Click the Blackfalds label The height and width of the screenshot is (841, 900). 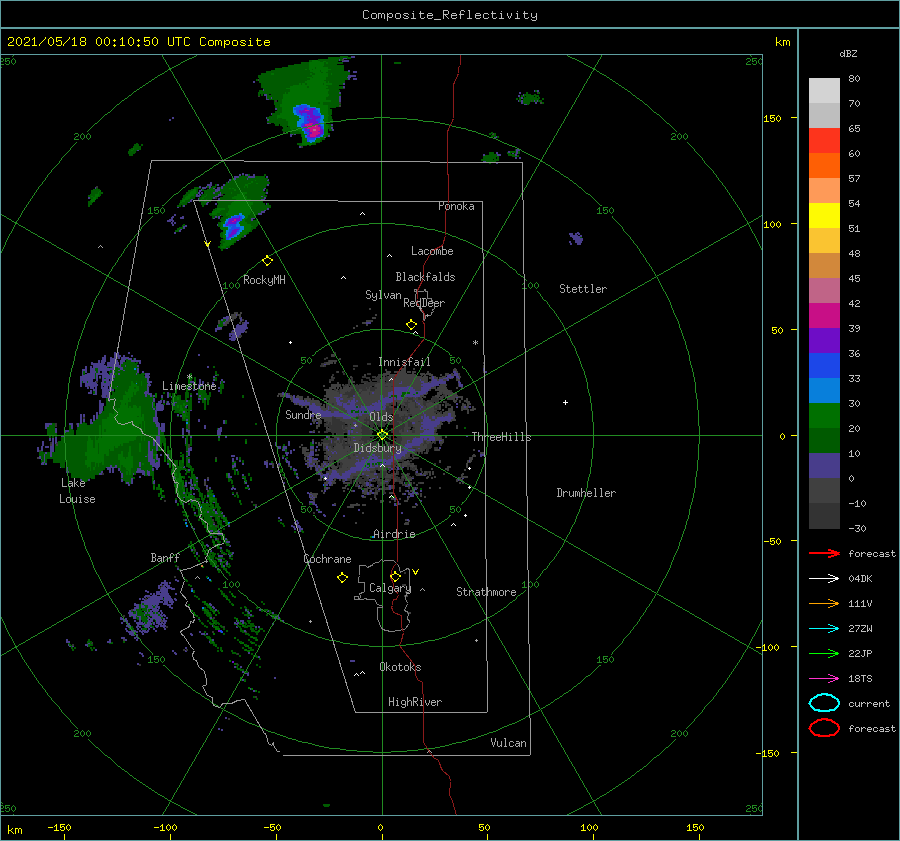coord(425,277)
